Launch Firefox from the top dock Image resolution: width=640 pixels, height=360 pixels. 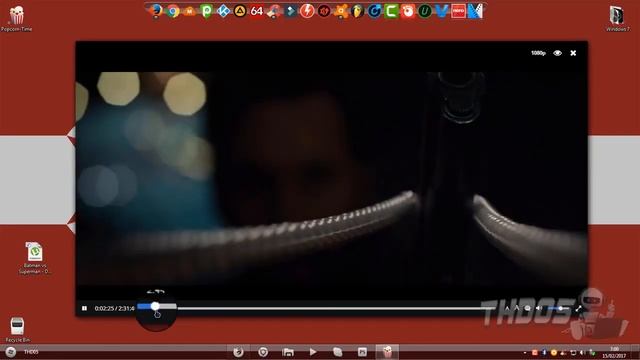pos(156,11)
